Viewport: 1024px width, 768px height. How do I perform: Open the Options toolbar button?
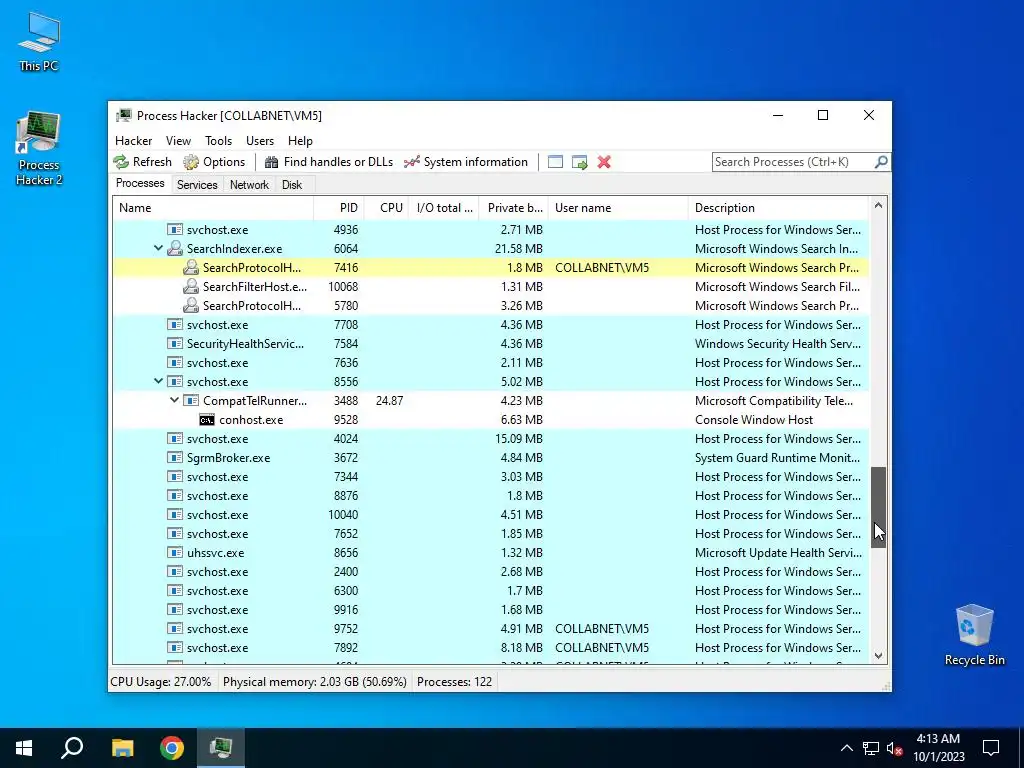(214, 162)
